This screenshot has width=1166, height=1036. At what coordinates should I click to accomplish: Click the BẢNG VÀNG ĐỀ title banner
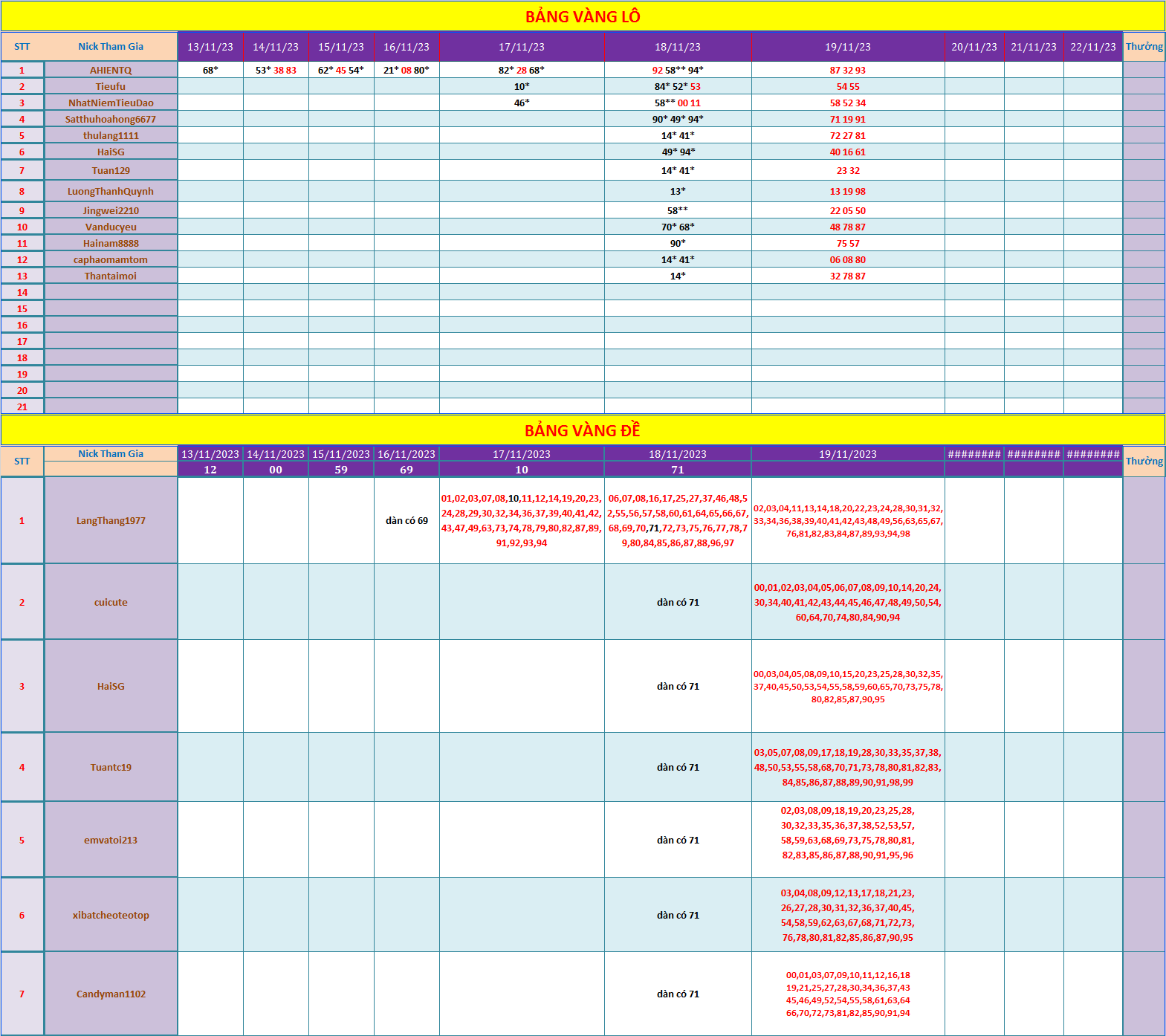click(583, 430)
